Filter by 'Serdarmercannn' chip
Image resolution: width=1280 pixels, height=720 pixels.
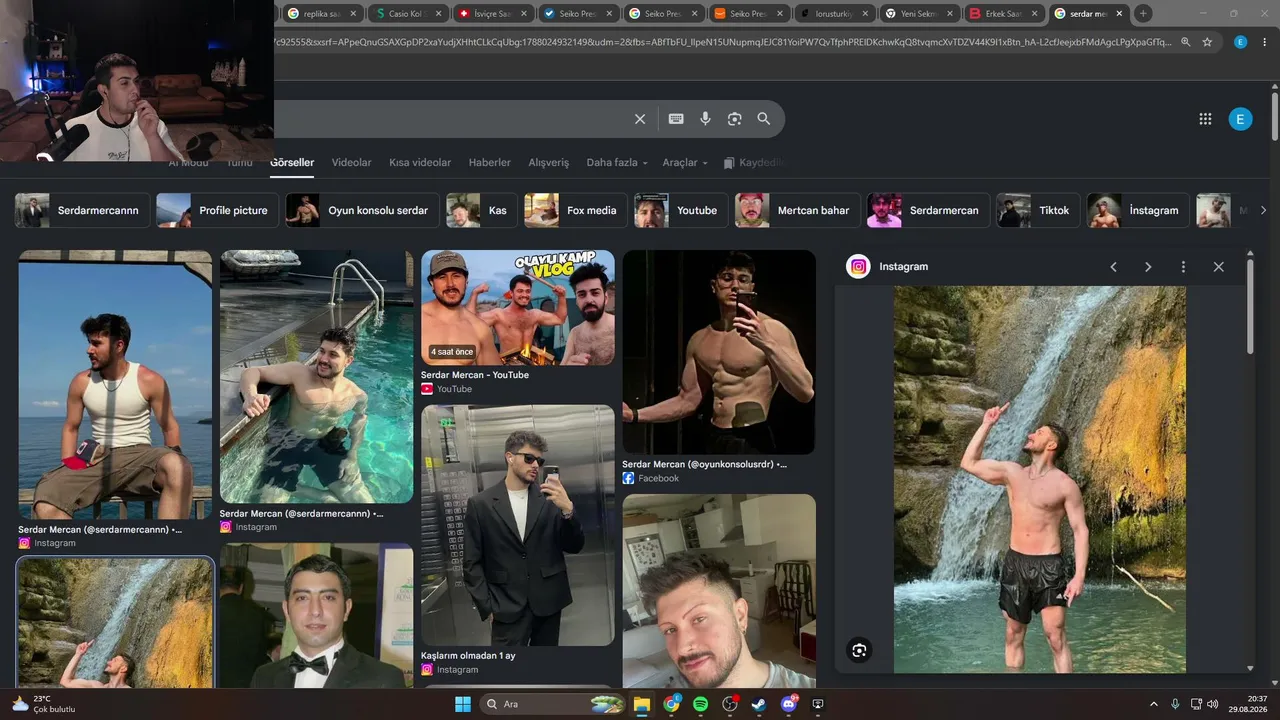[83, 211]
